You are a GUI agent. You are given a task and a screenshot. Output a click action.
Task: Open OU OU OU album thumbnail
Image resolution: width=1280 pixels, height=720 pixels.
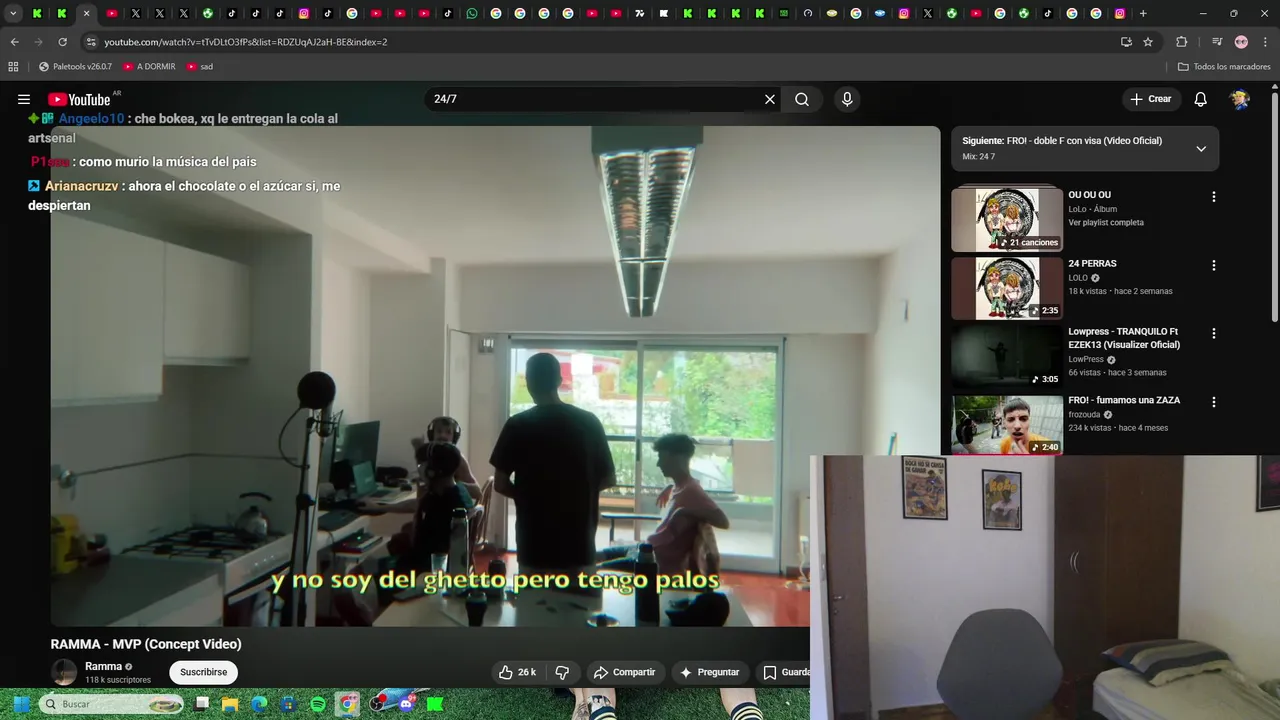pos(1007,218)
